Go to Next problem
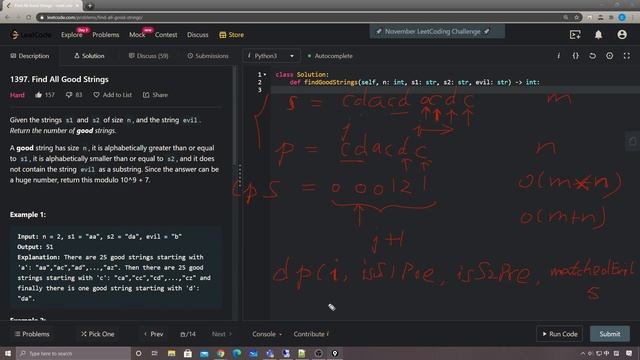Viewport: 640px width, 360px height. [222, 334]
